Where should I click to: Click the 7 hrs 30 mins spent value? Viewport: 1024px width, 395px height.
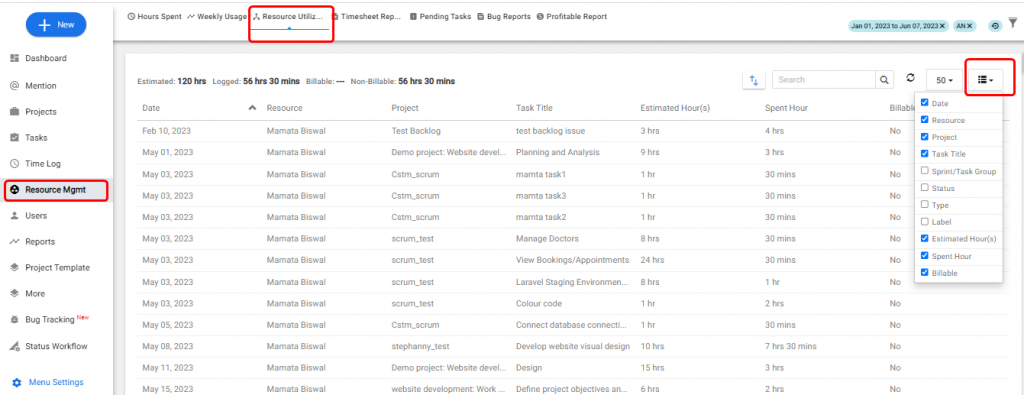[x=790, y=346]
